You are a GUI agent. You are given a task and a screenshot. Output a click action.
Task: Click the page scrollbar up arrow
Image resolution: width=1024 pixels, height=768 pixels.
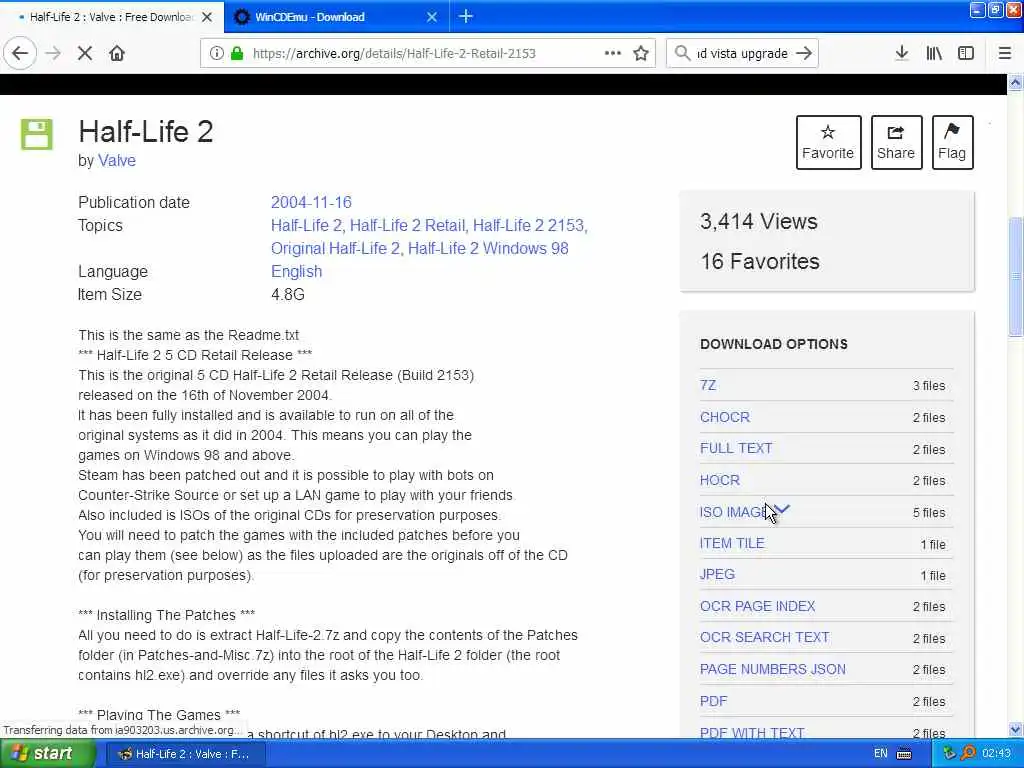[1016, 83]
